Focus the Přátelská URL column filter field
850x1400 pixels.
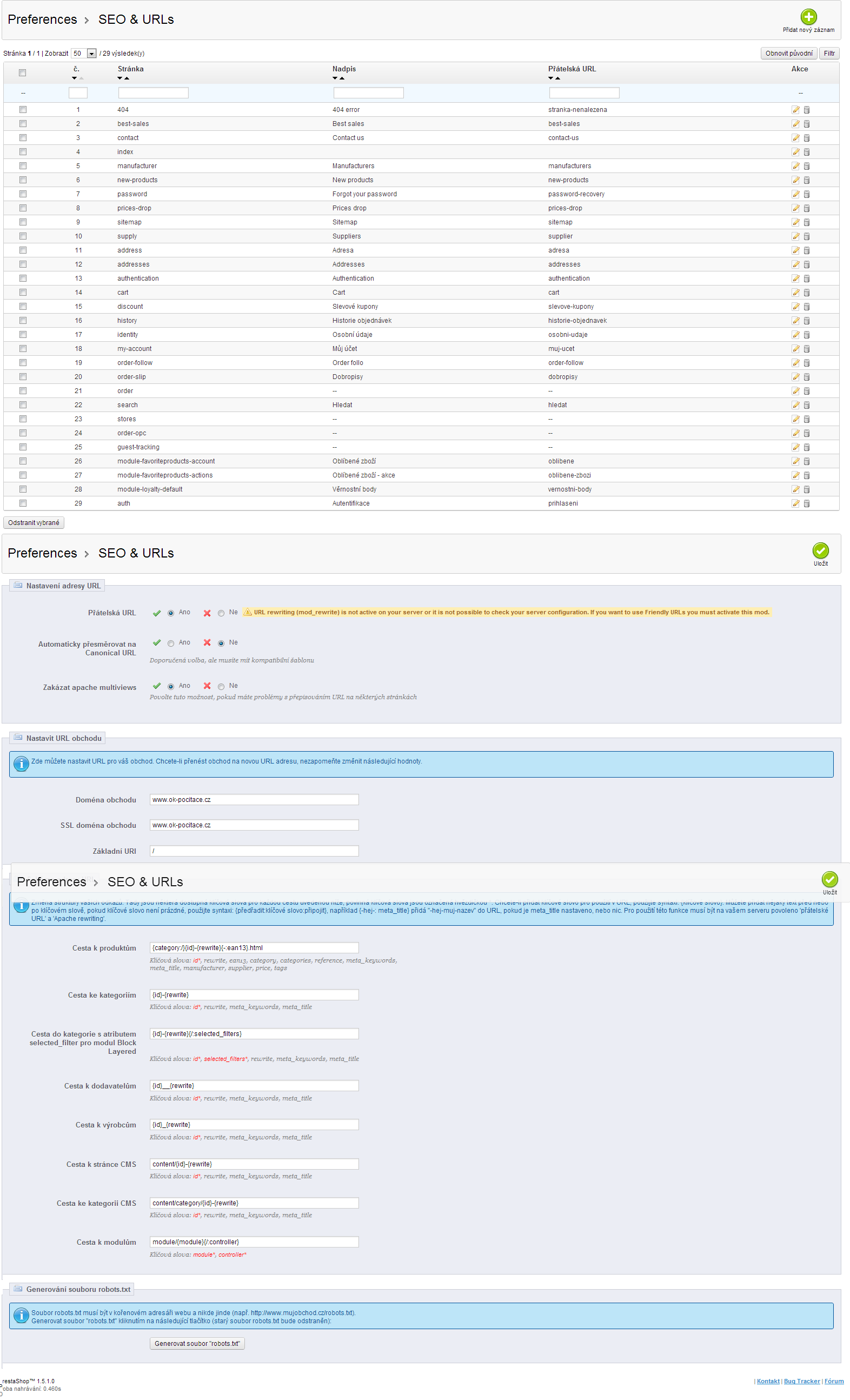[584, 92]
